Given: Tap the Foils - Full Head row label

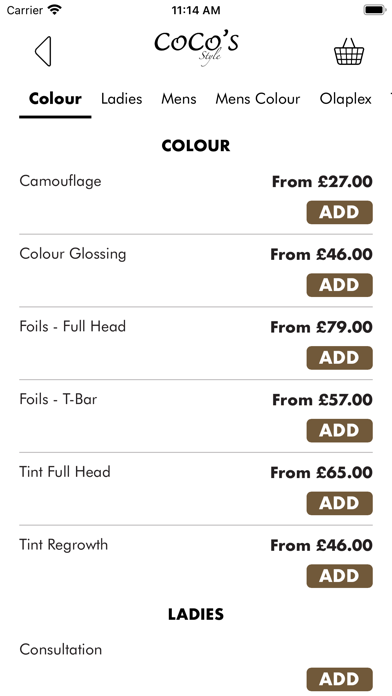Looking at the screenshot, I should point(73,326).
